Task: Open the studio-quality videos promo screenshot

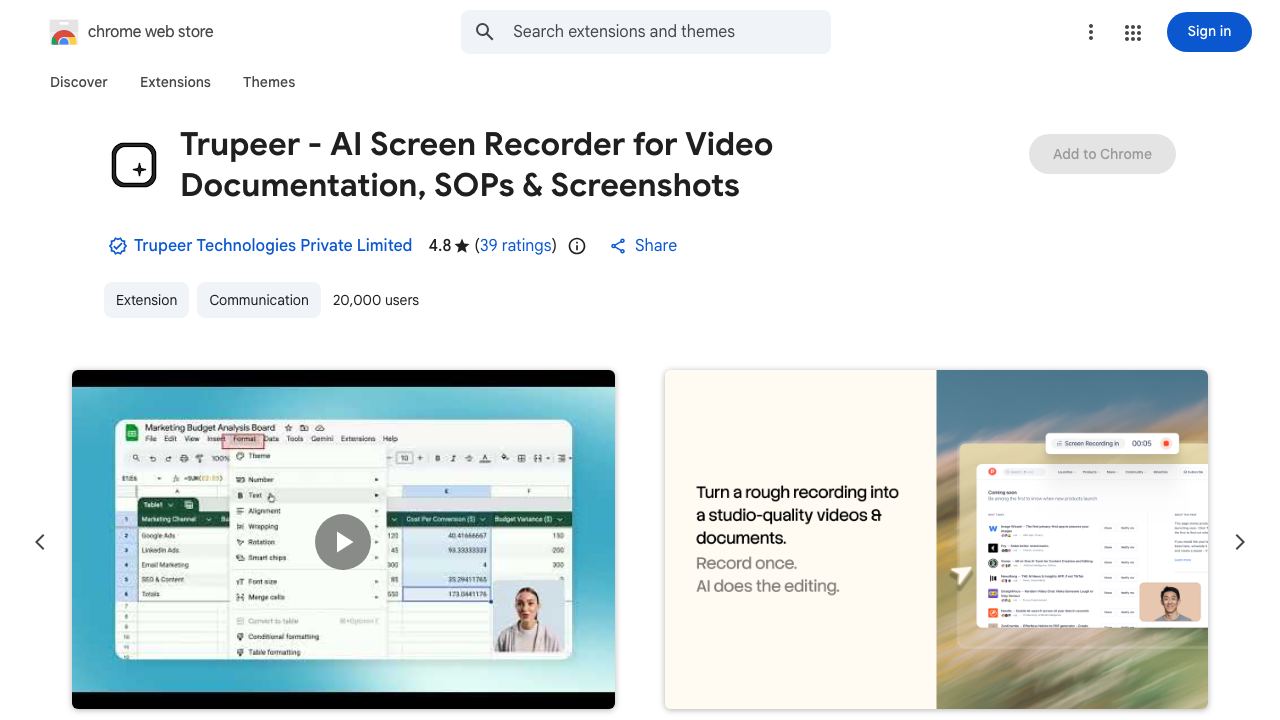Action: tap(936, 540)
